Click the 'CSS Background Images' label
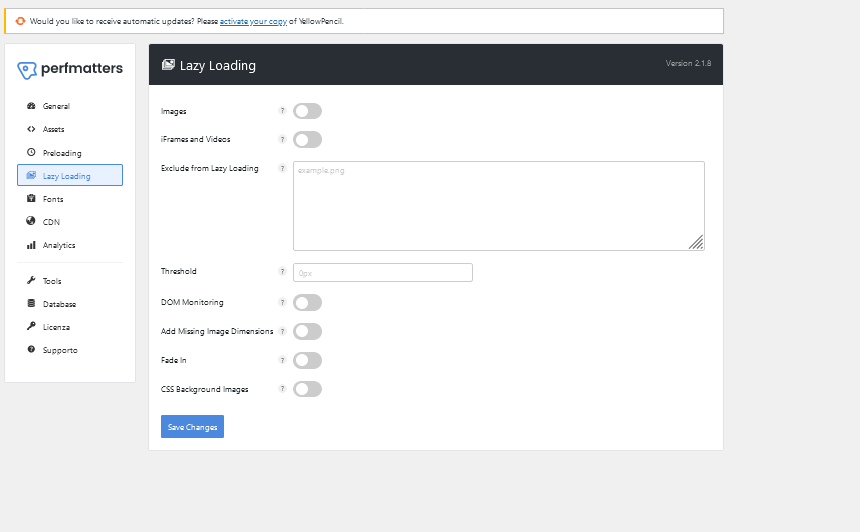Viewport: 860px width, 532px height. [205, 389]
